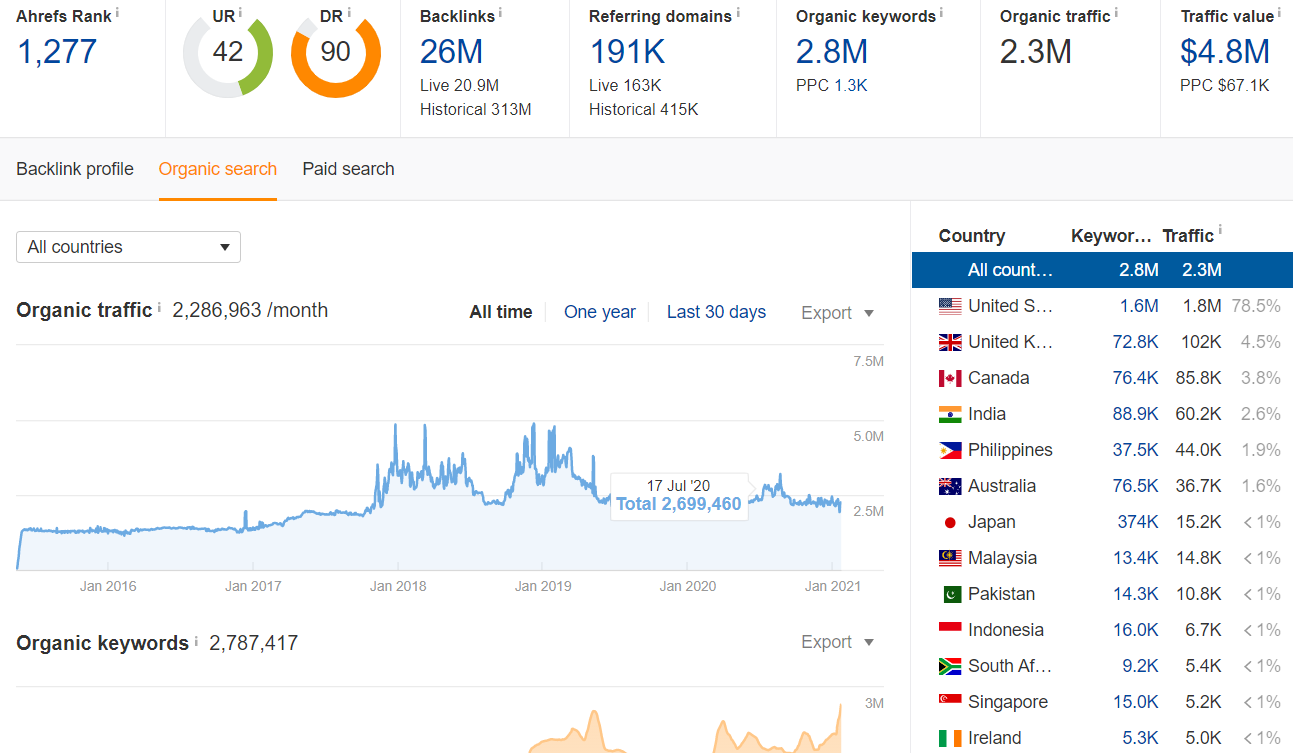Click the info icon beside Referring domains
This screenshot has width=1293, height=753.
(x=738, y=13)
